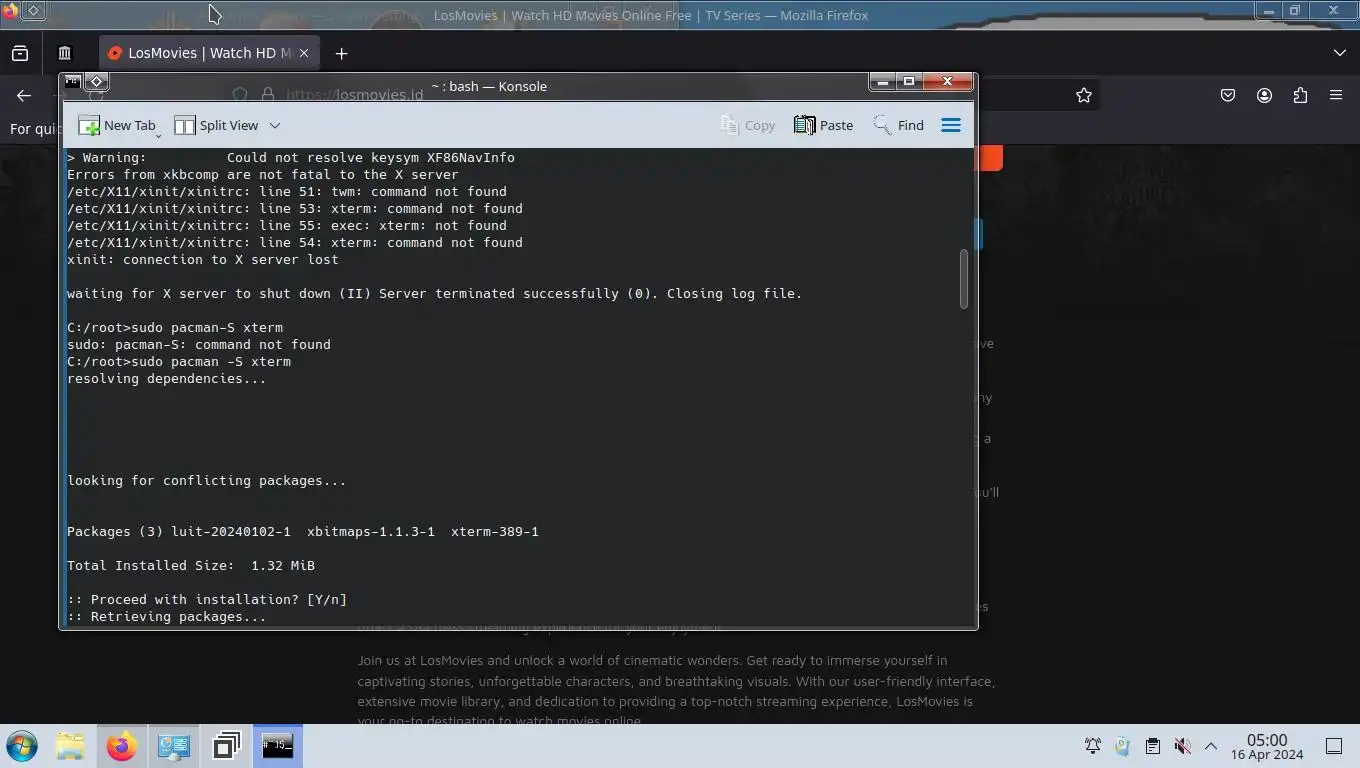Screen dimensions: 1360x768
Task: Click the 'Retrieving packages...' terminal line
Action: coord(167,617)
